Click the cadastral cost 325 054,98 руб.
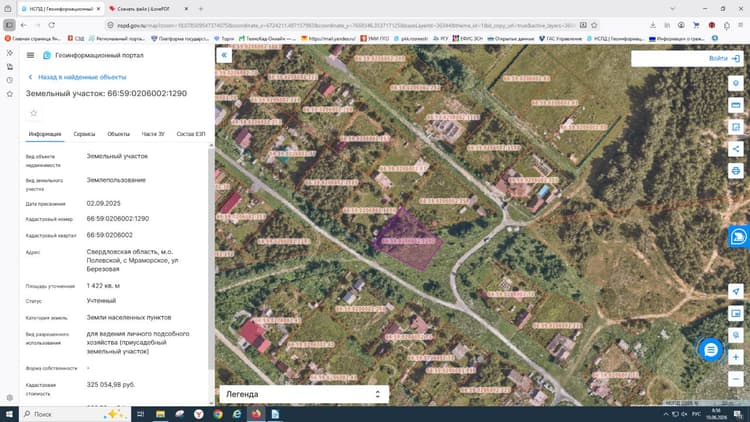The image size is (750, 422). 110,385
